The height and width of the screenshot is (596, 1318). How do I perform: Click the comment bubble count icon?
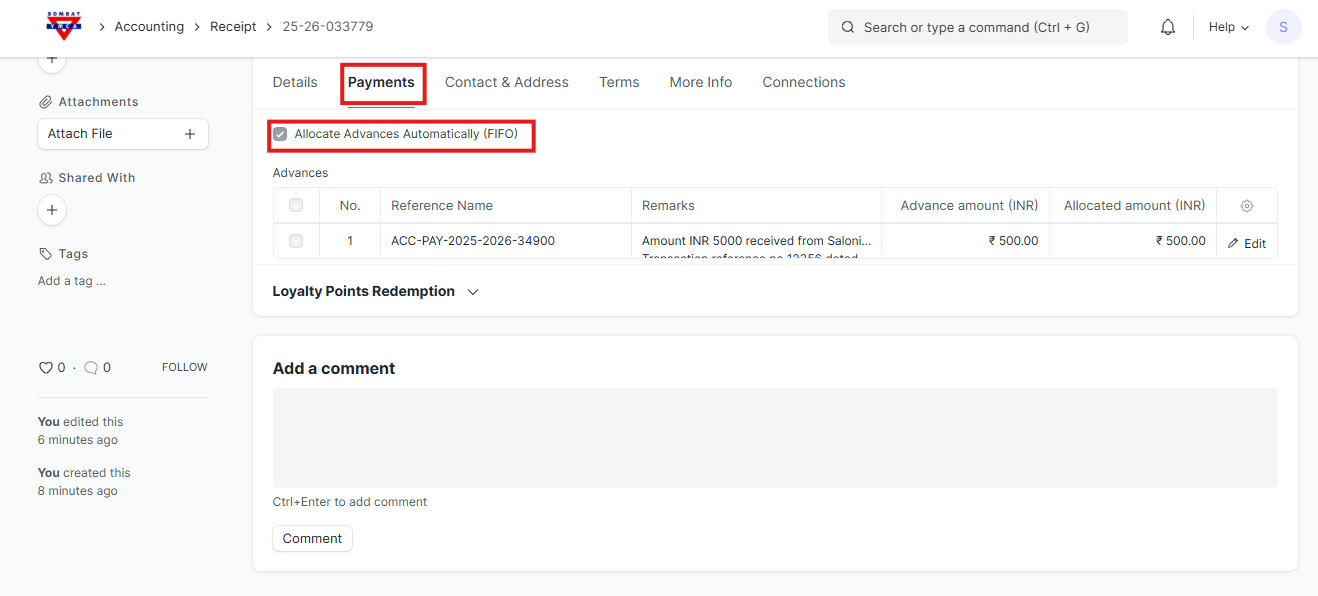[91, 368]
